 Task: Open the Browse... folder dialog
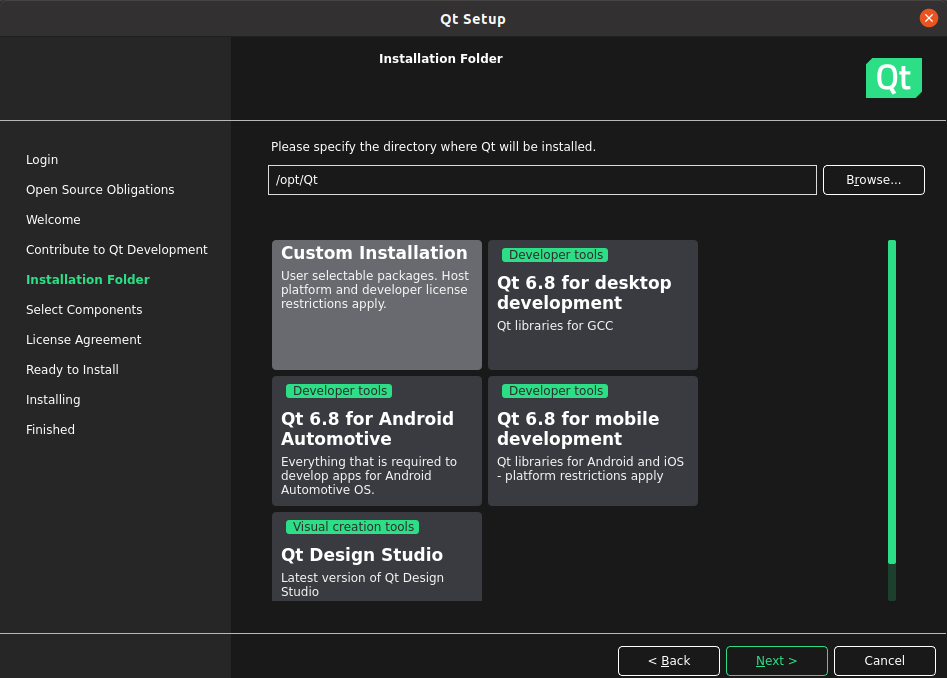click(x=873, y=180)
